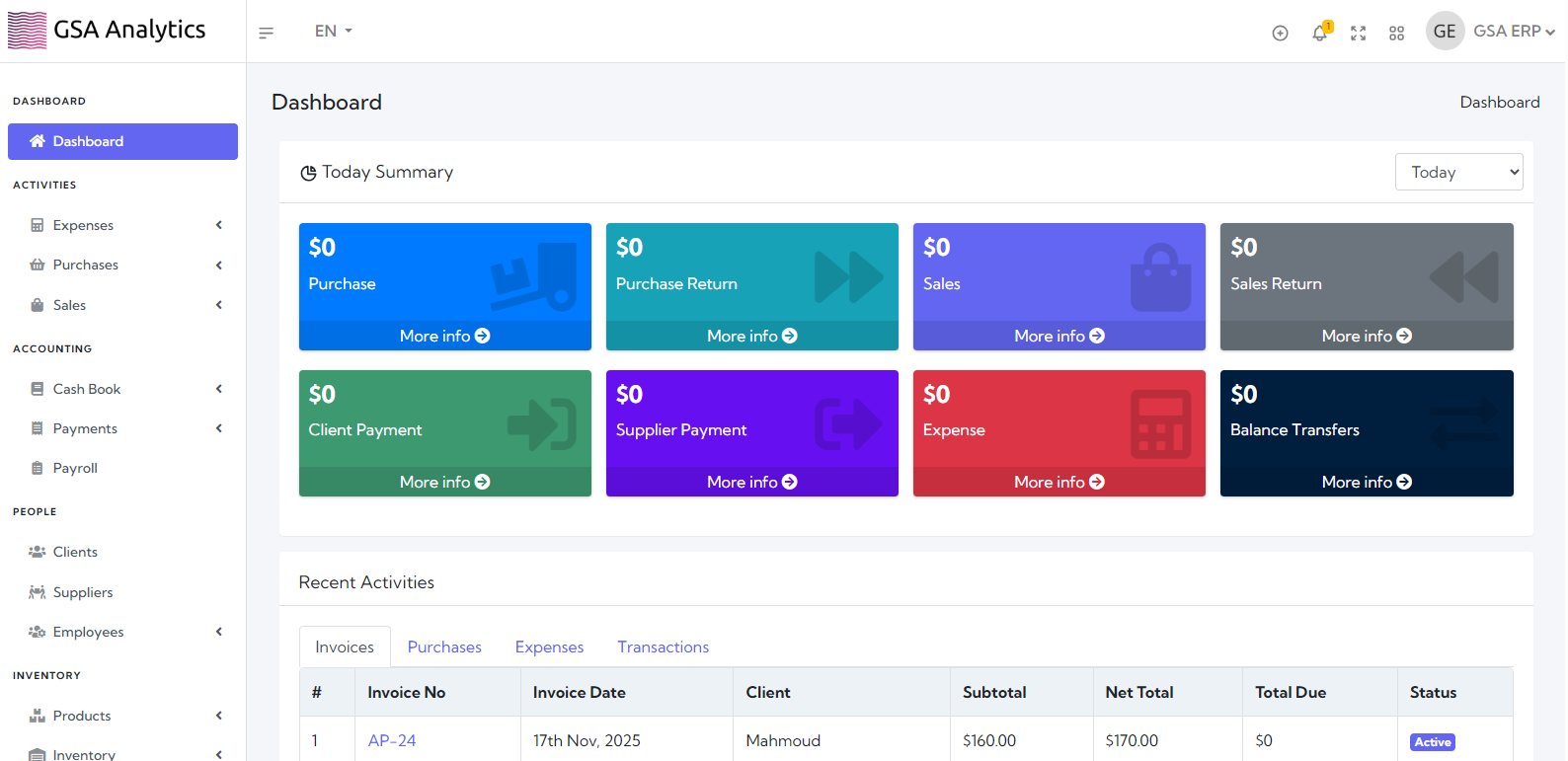Screen dimensions: 1568x761
Task: Click More info on the Expense card
Action: [x=1058, y=482]
